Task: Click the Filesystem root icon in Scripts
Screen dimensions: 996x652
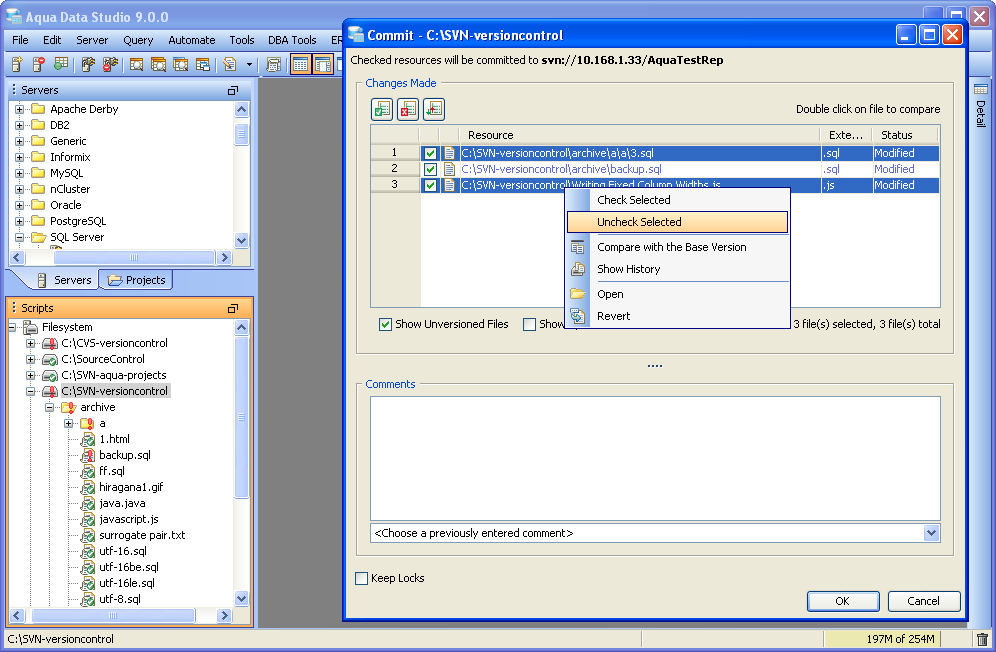Action: pos(30,327)
